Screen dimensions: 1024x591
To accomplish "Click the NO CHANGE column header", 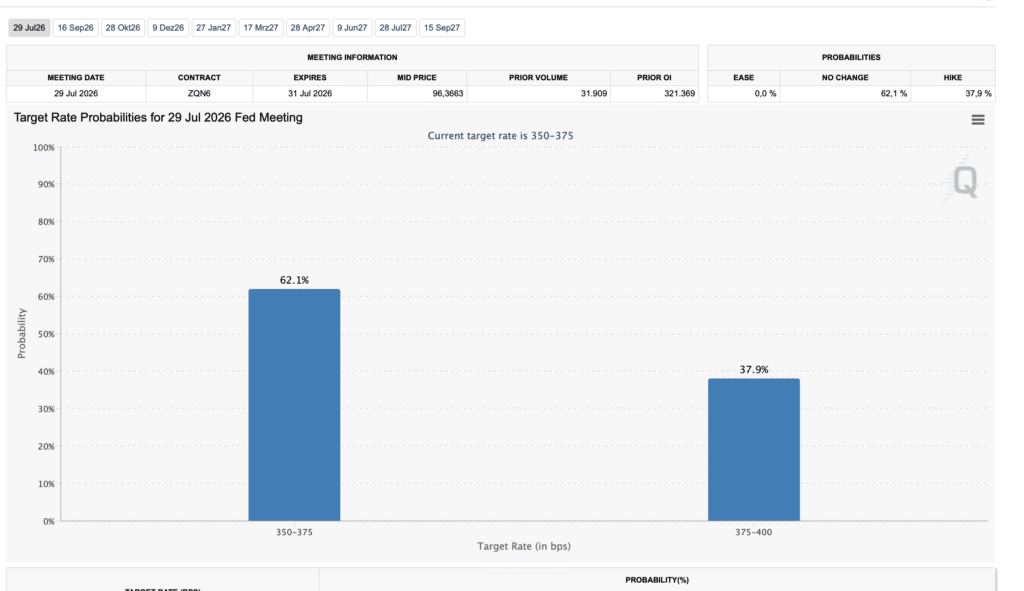I will pyautogui.click(x=845, y=77).
